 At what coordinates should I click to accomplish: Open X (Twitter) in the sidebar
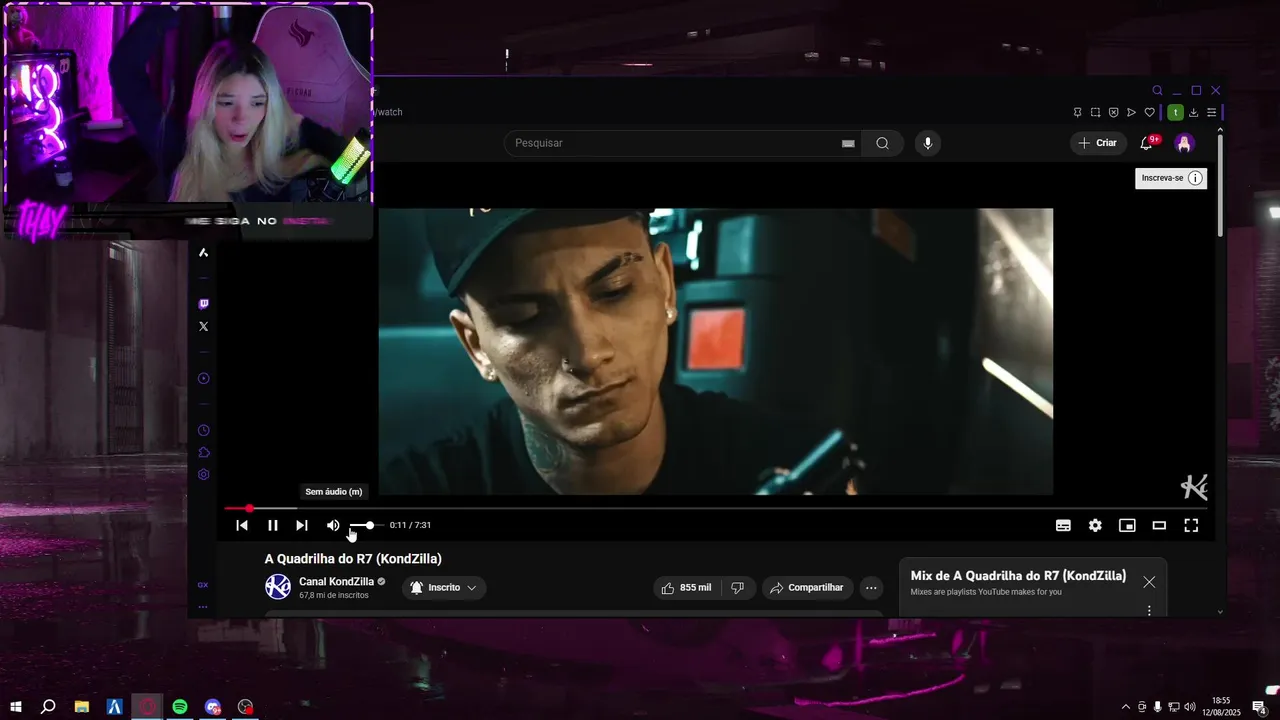(203, 326)
